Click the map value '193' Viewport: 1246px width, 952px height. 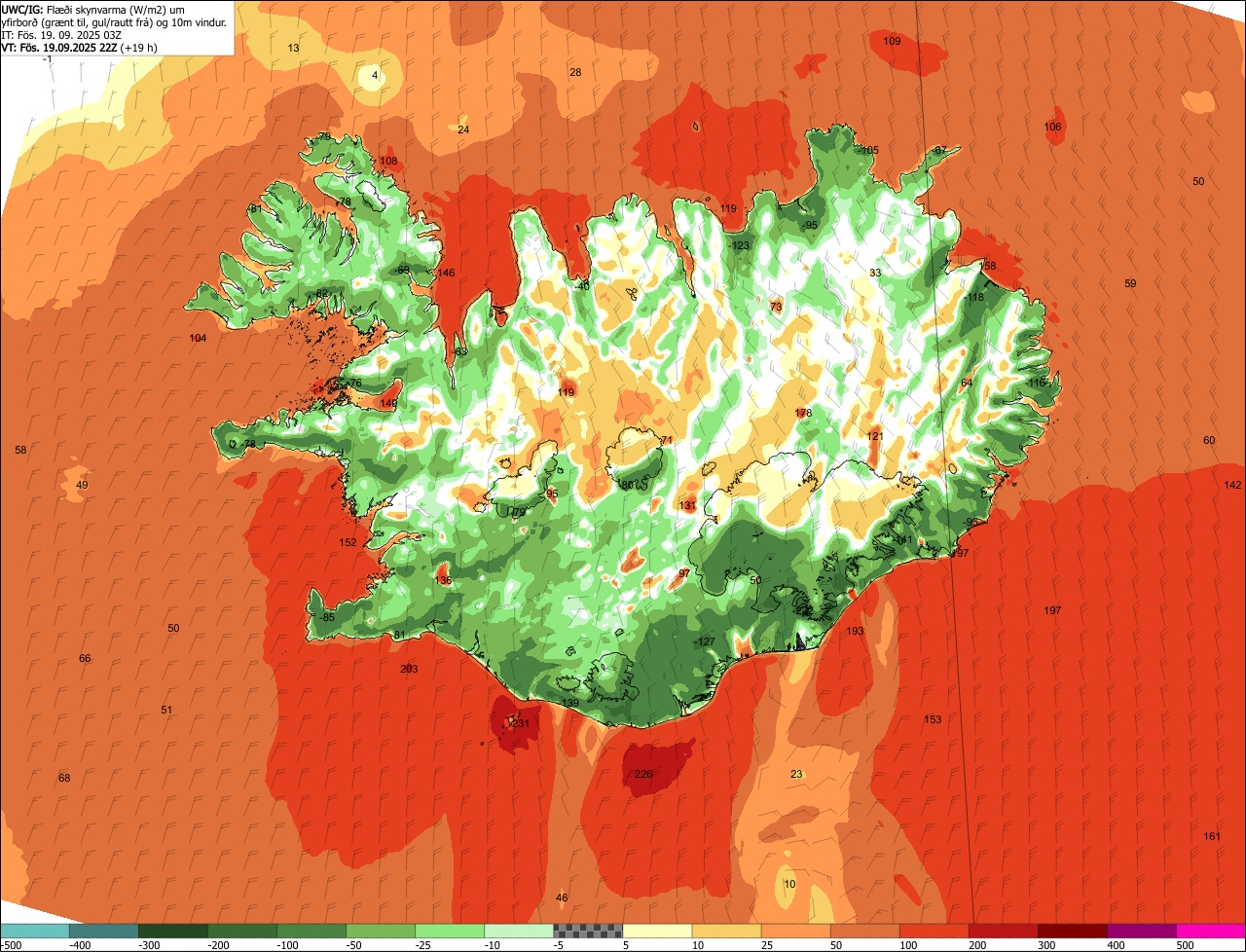click(855, 631)
